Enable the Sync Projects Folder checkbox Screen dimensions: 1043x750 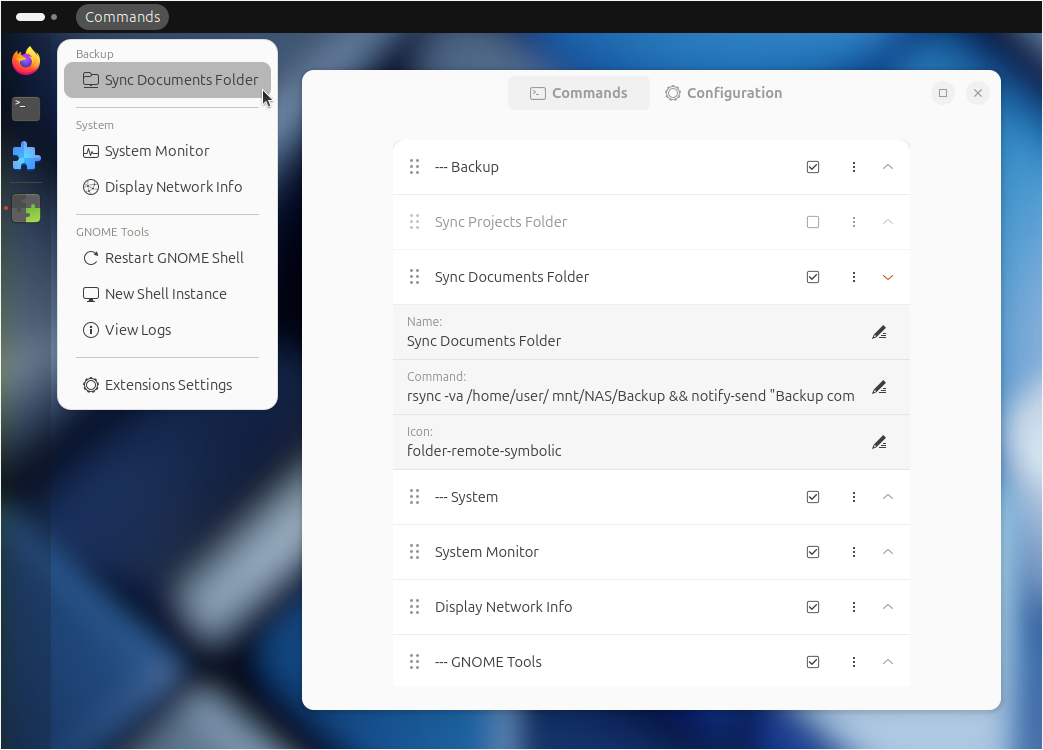coord(813,221)
